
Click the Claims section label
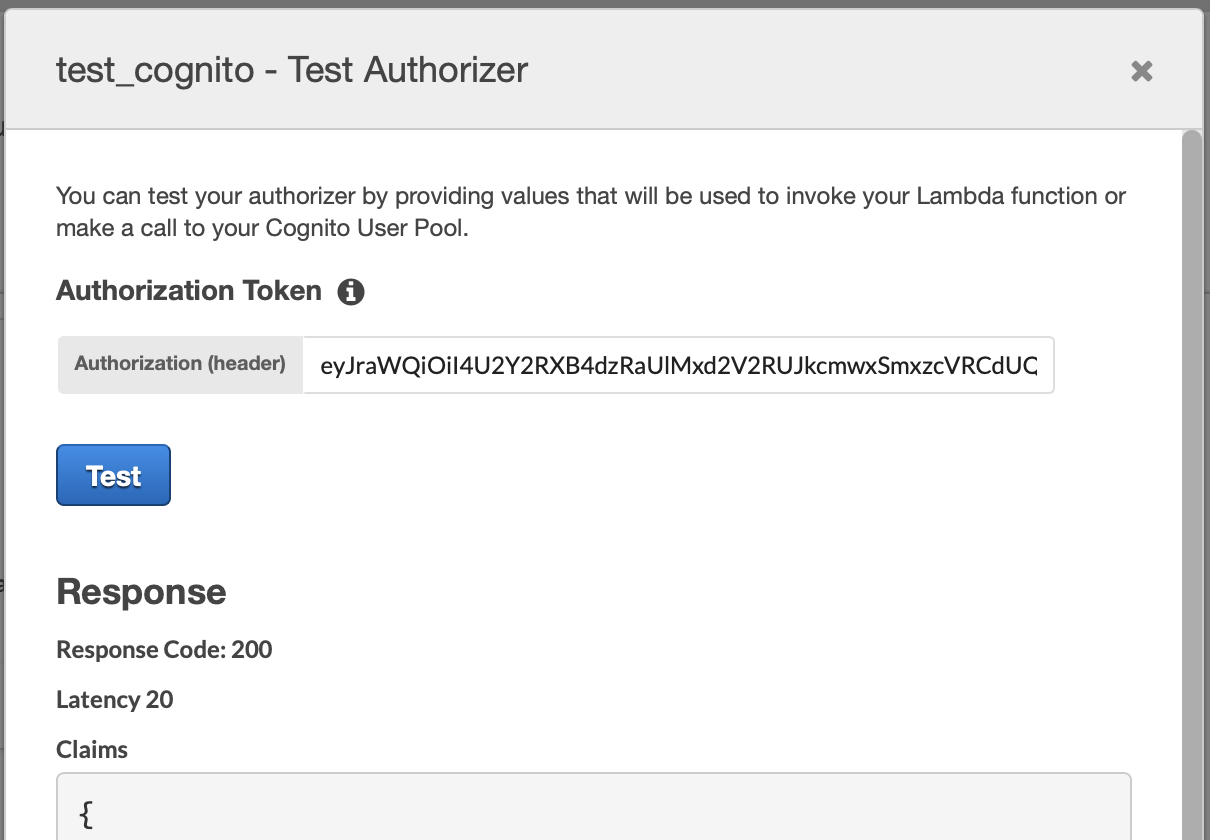tap(92, 749)
